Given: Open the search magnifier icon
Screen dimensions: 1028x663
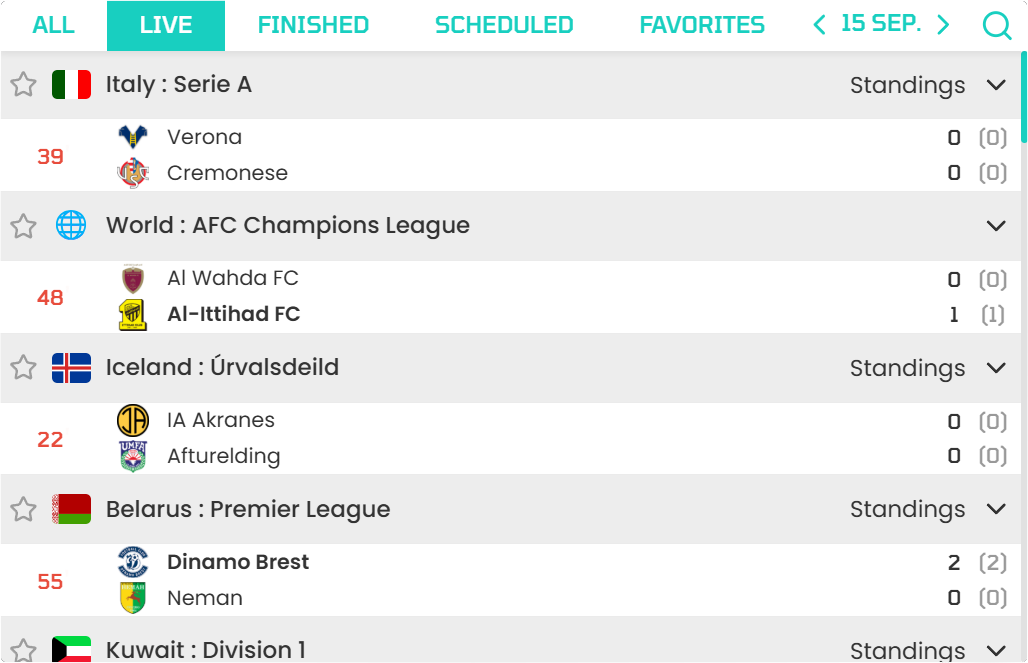Looking at the screenshot, I should tap(997, 25).
